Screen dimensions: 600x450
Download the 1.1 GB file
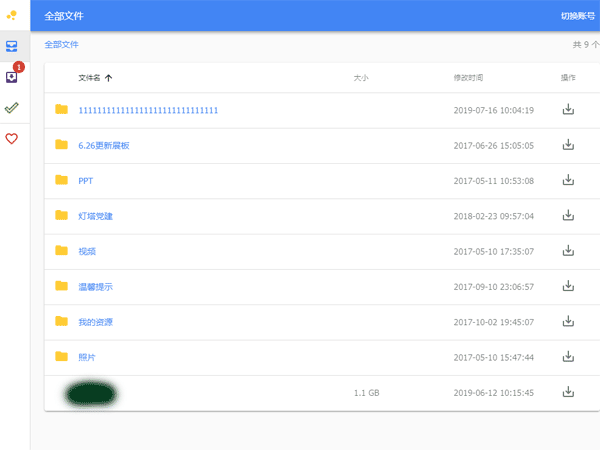point(568,392)
